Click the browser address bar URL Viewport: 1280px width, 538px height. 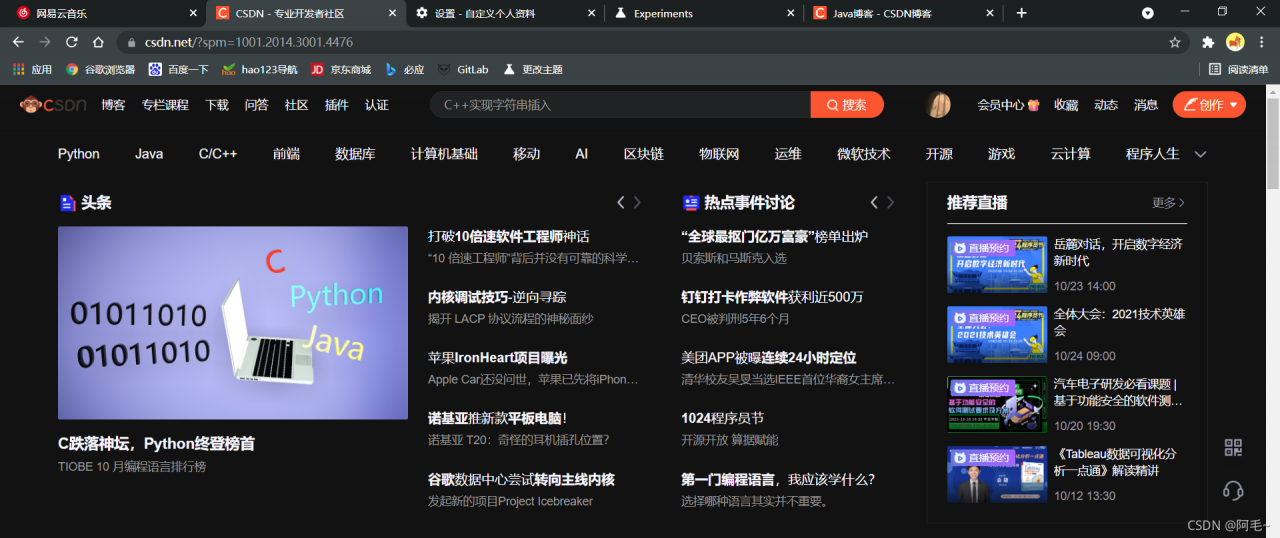coord(249,42)
